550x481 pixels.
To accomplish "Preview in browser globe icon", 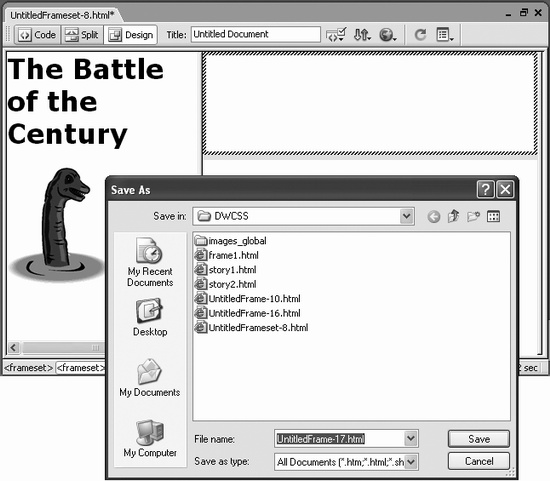I will 387,34.
